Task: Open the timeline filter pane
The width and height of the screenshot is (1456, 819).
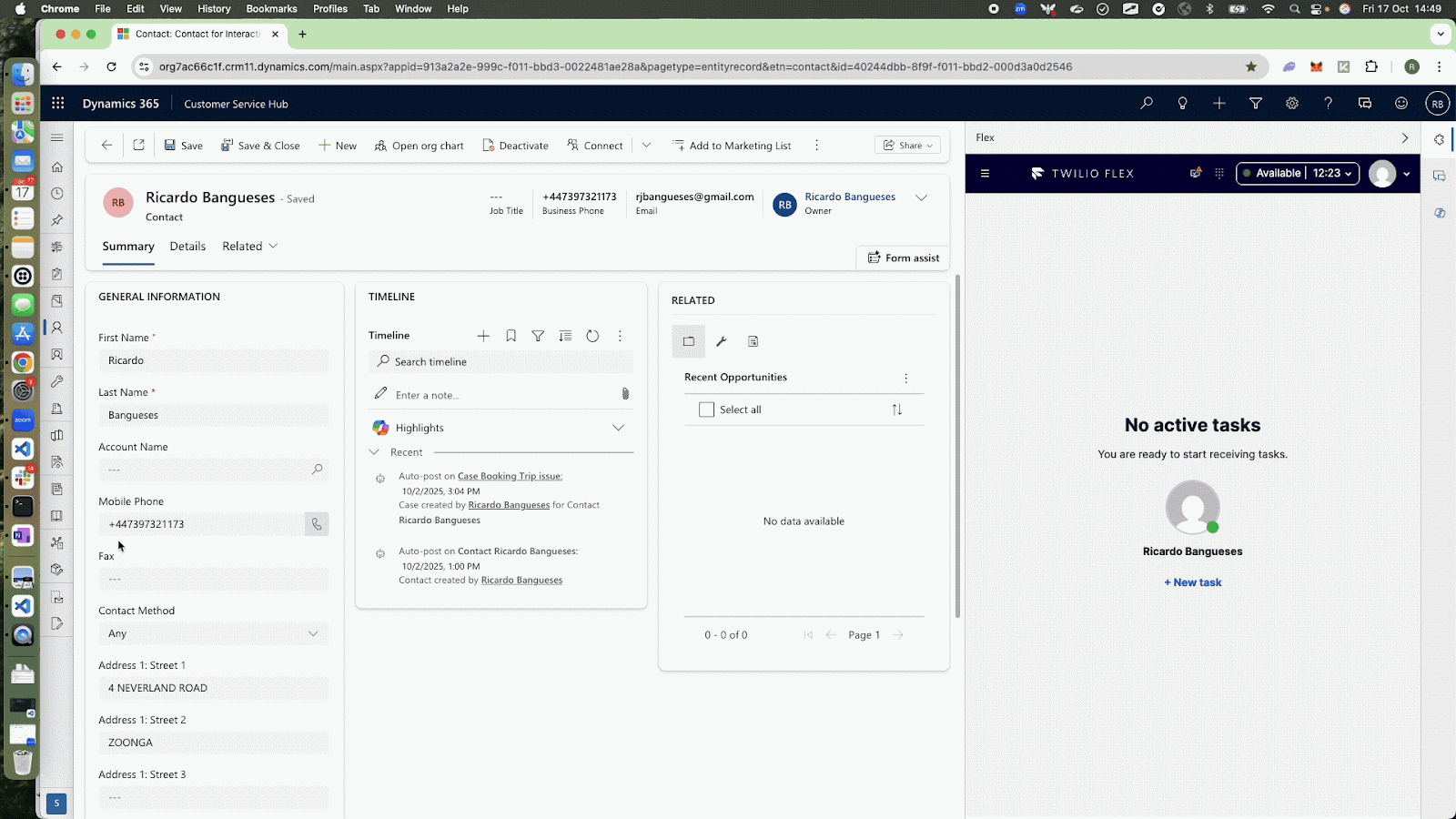Action: 538,336
